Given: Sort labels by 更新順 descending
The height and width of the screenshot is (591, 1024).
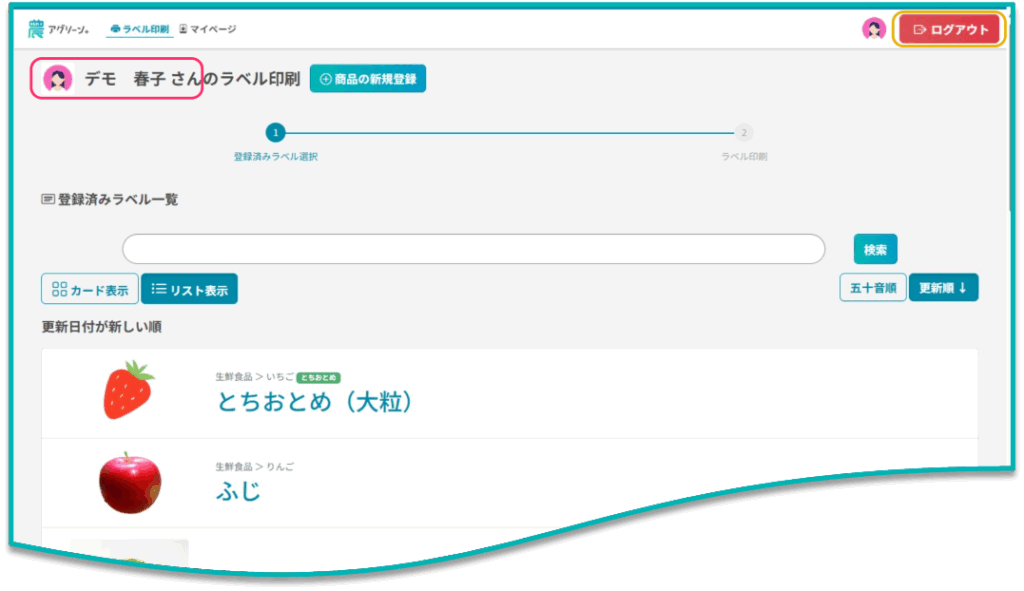Looking at the screenshot, I should tap(943, 288).
